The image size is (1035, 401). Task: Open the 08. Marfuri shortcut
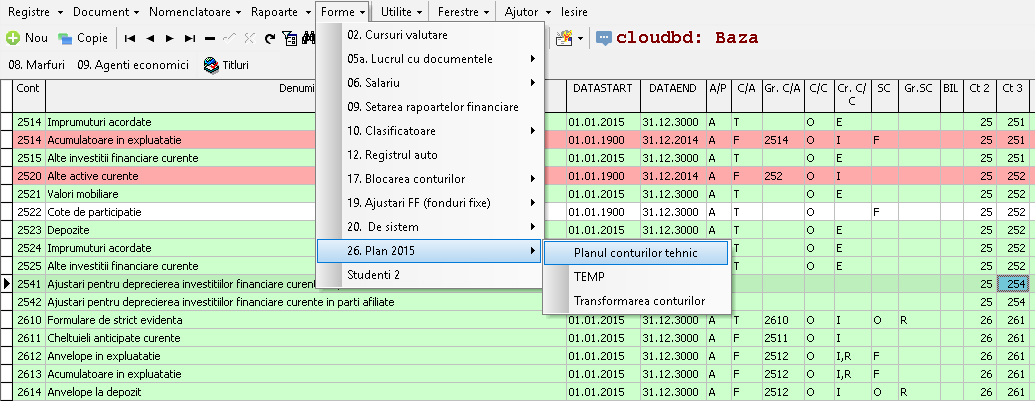pos(36,65)
